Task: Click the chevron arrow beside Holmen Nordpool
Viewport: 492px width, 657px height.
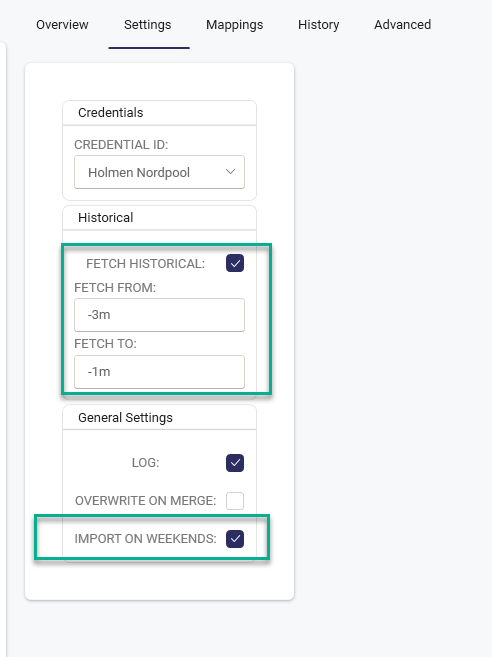Action: pos(230,172)
